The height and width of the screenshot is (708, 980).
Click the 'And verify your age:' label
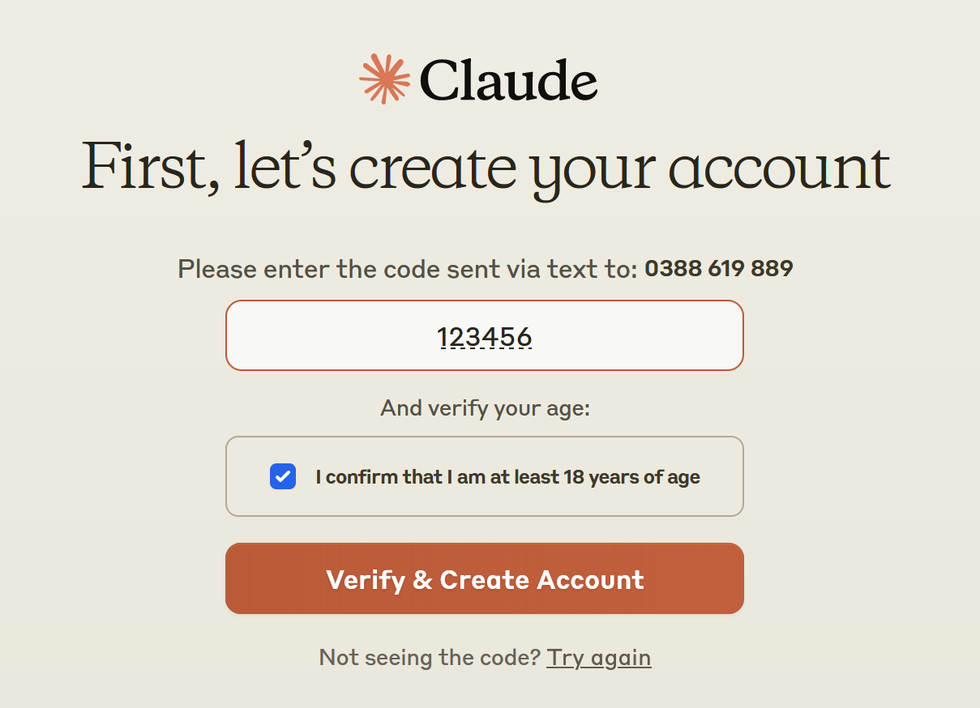pos(485,408)
